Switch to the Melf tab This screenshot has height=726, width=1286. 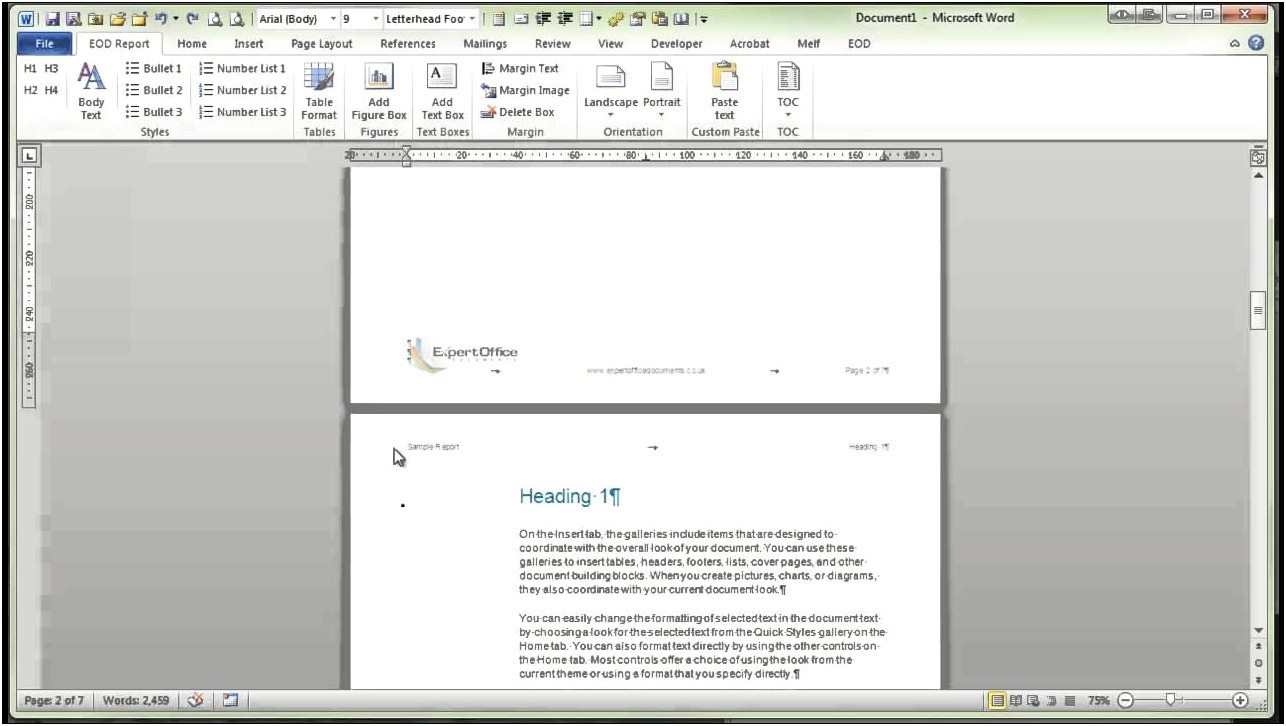808,44
